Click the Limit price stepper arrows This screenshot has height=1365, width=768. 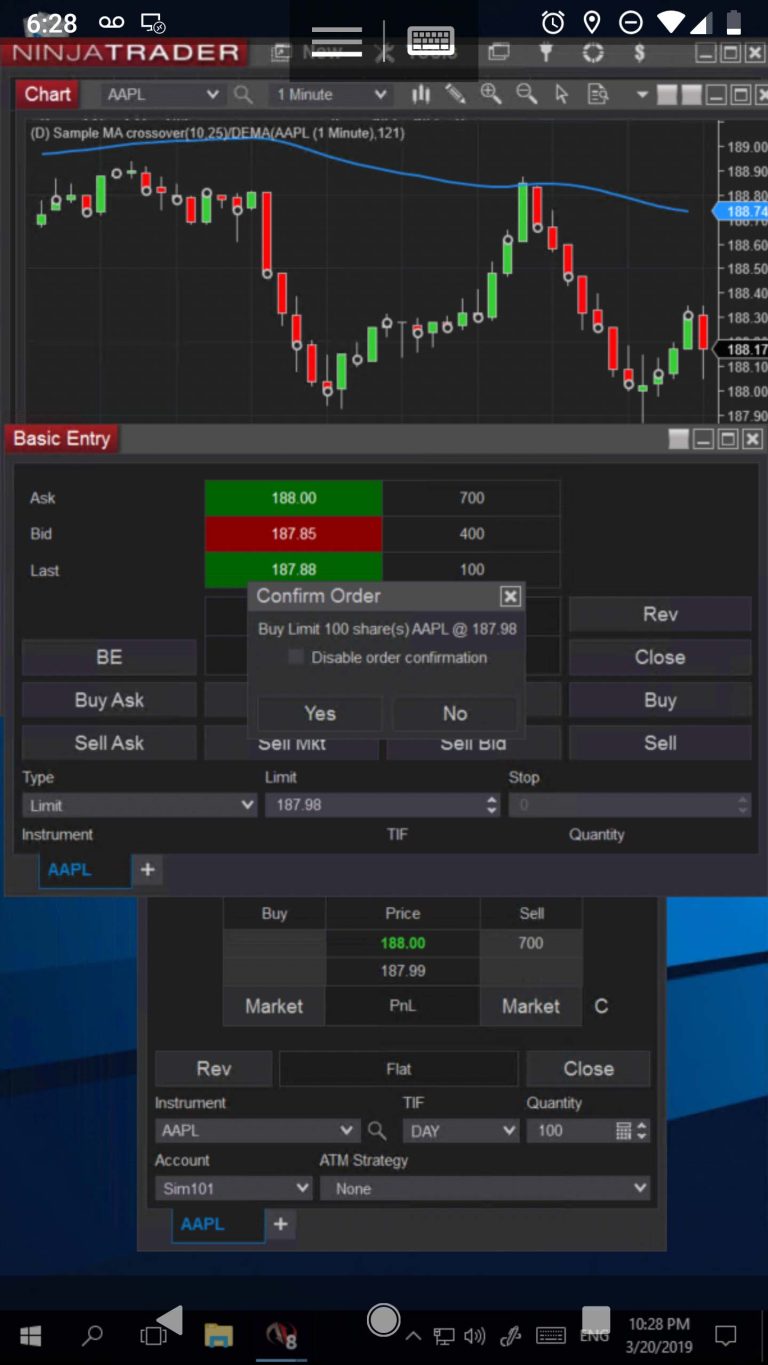pyautogui.click(x=491, y=805)
